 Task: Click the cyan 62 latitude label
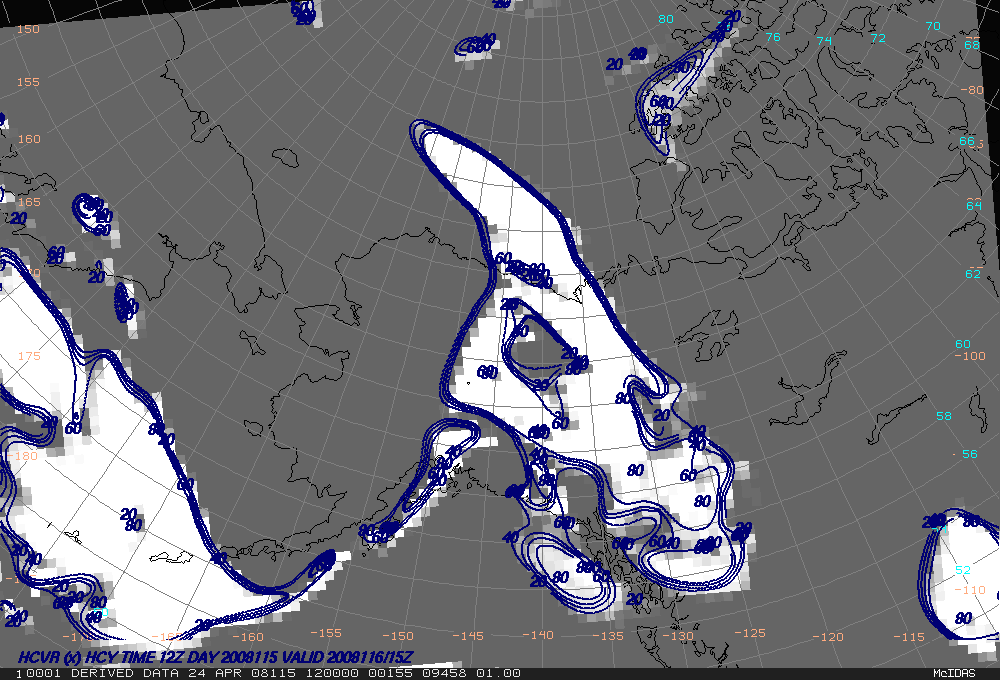coord(973,274)
